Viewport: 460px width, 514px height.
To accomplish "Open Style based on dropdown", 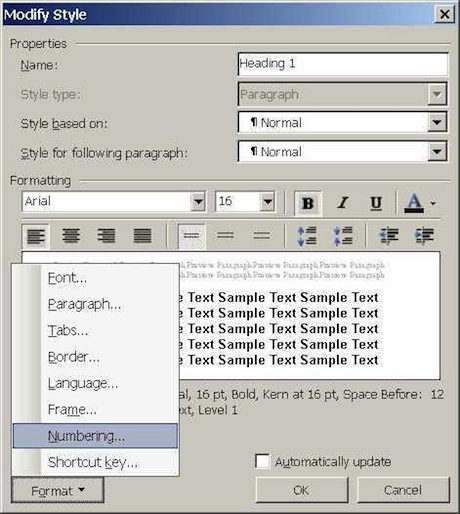I will pyautogui.click(x=437, y=122).
